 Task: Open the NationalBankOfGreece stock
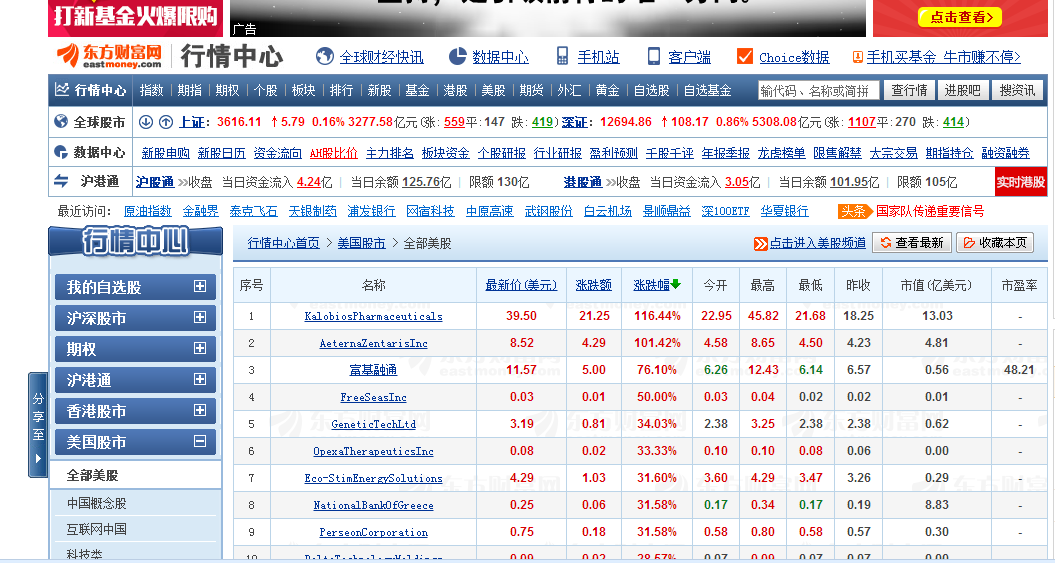(x=373, y=505)
